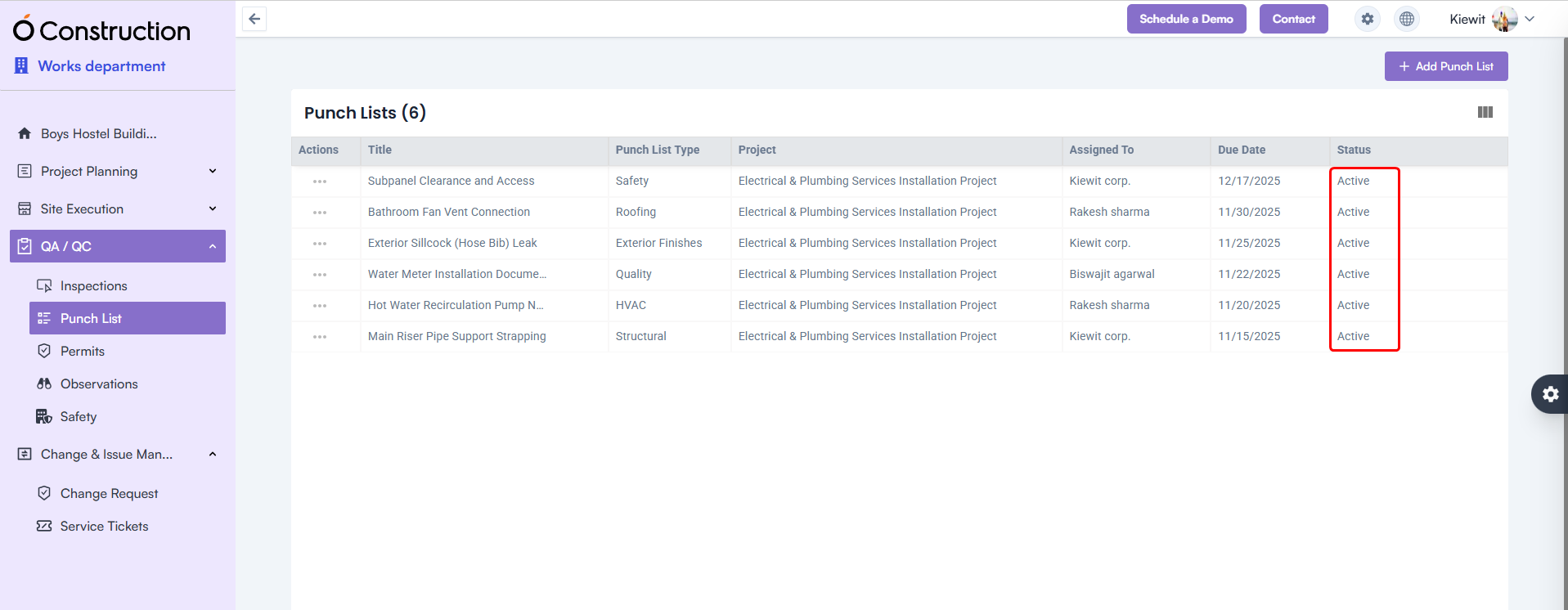Click the Project Planning sidebar icon
The width and height of the screenshot is (1568, 610).
(25, 171)
